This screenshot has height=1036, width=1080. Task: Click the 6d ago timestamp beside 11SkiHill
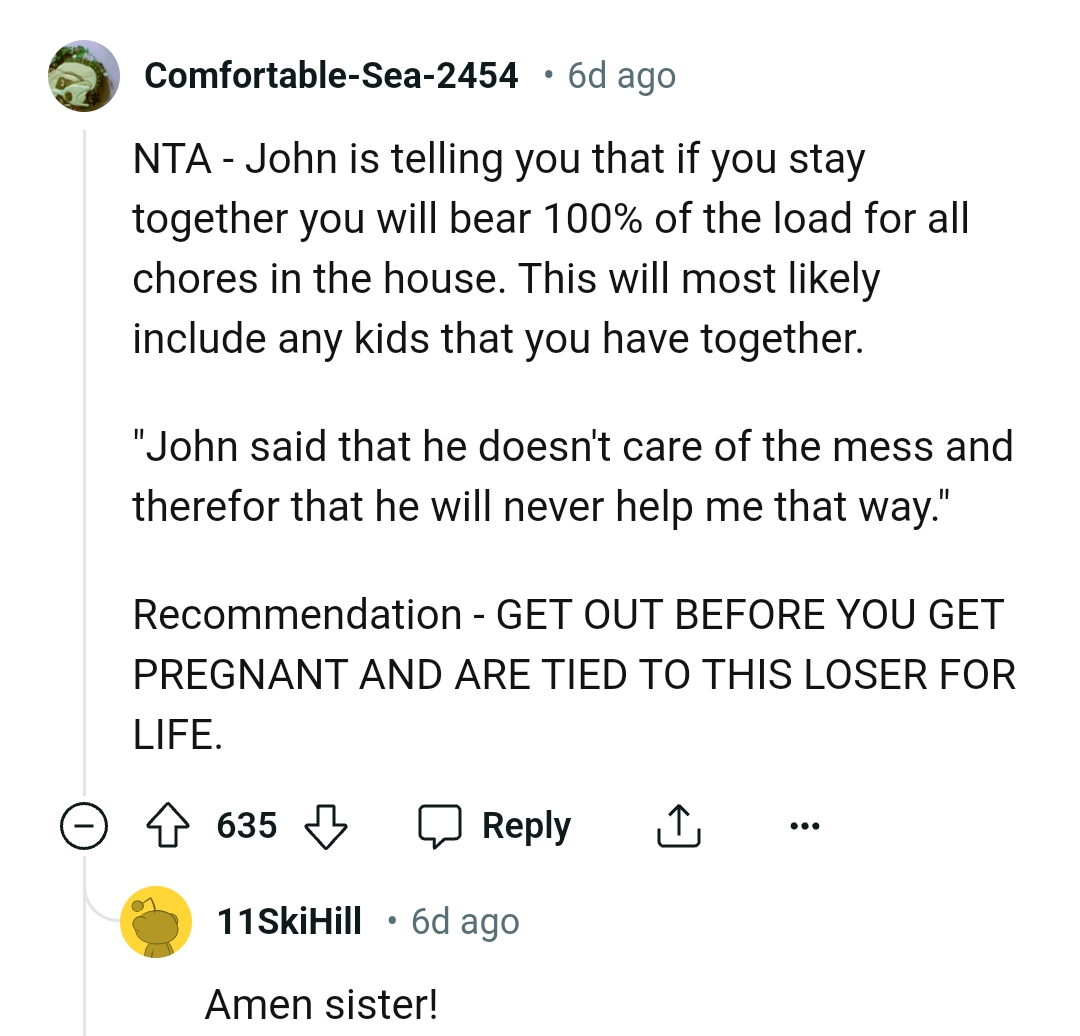coord(464,922)
